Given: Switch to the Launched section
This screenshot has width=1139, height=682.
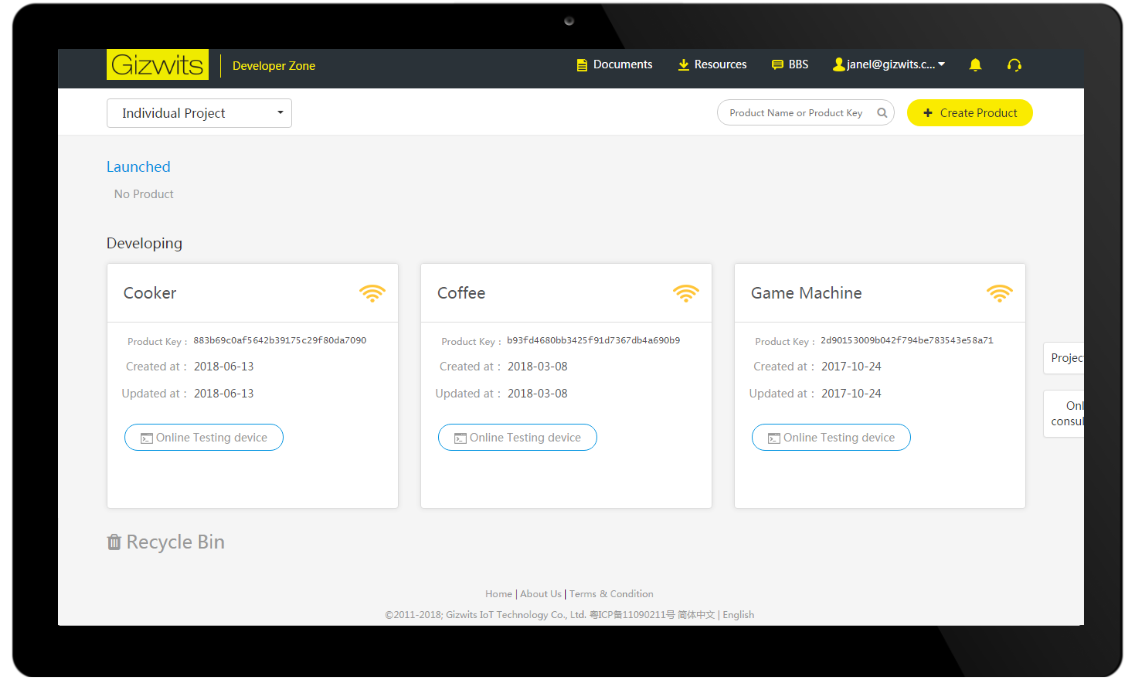Looking at the screenshot, I should pos(138,166).
